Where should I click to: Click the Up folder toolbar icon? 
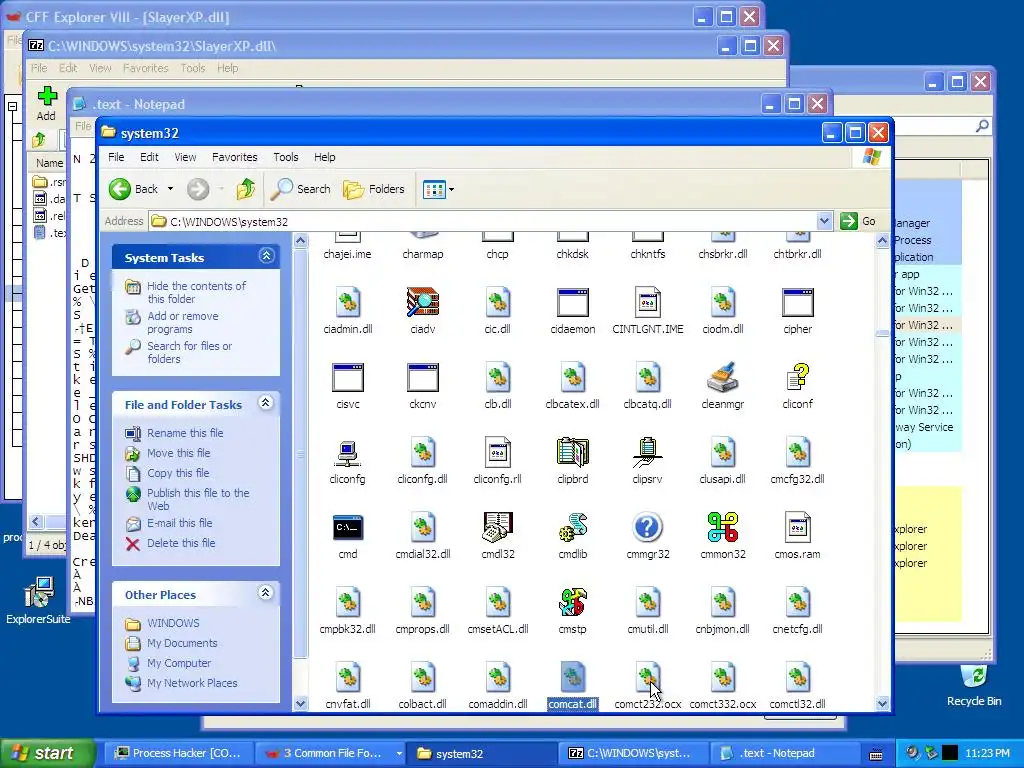(246, 189)
